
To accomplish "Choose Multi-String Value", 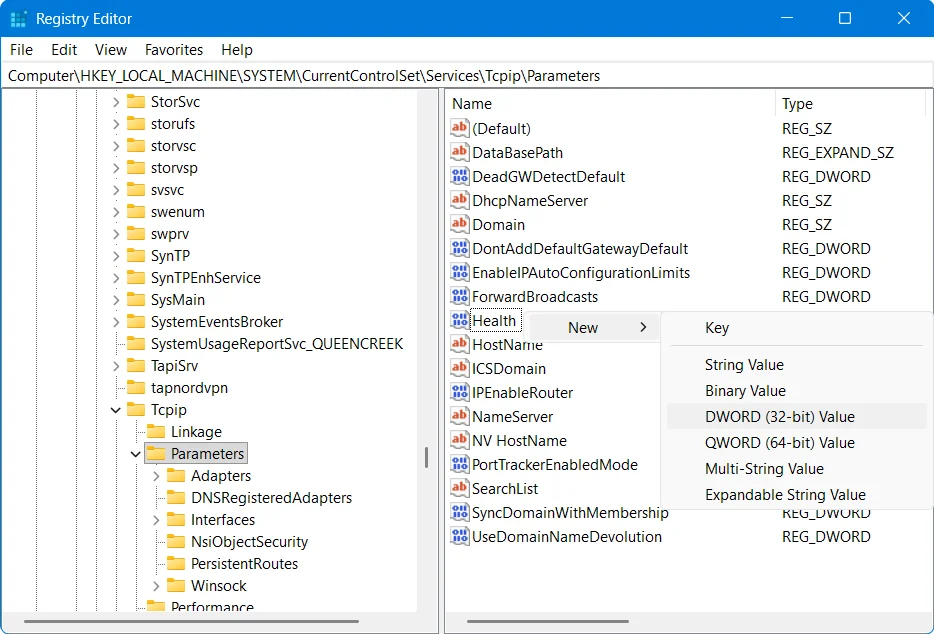I will coord(796,469).
